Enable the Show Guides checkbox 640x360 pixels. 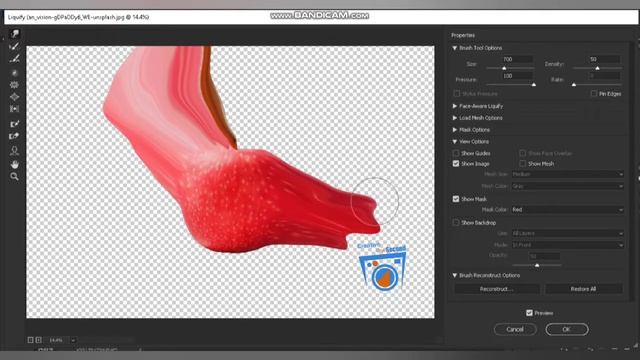456,153
